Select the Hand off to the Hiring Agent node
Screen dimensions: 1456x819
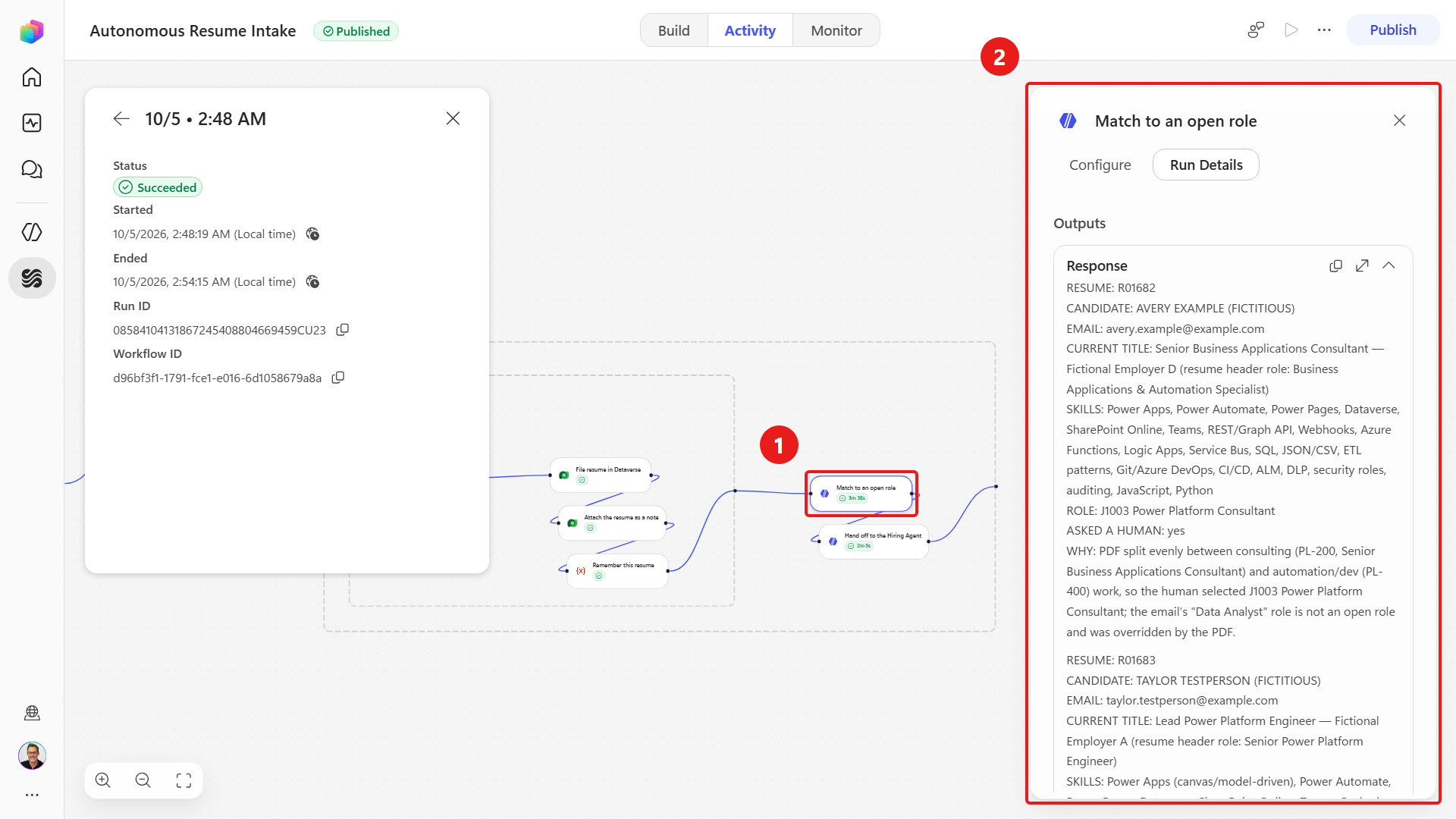[x=874, y=541]
